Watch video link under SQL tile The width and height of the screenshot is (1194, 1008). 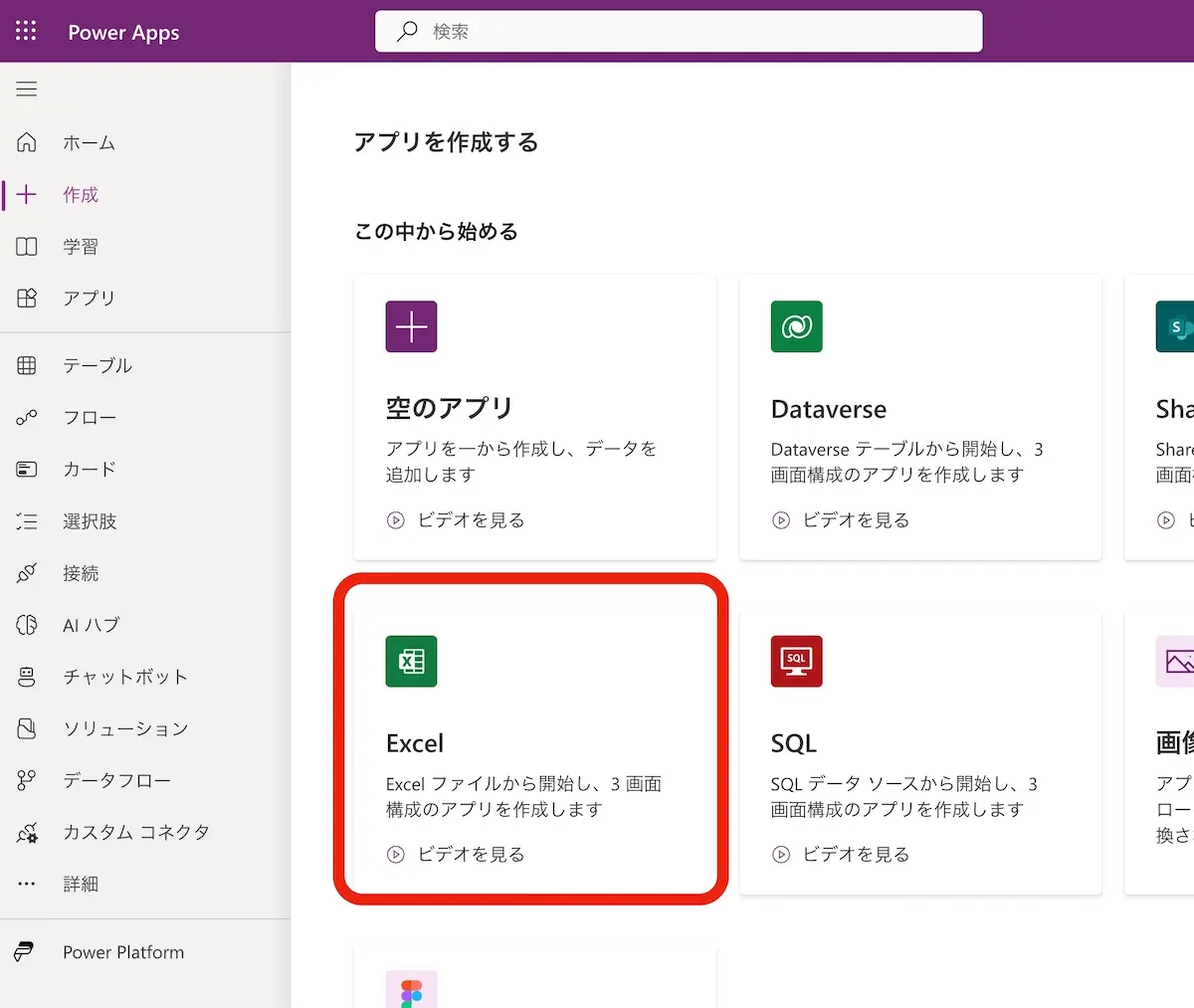855,855
